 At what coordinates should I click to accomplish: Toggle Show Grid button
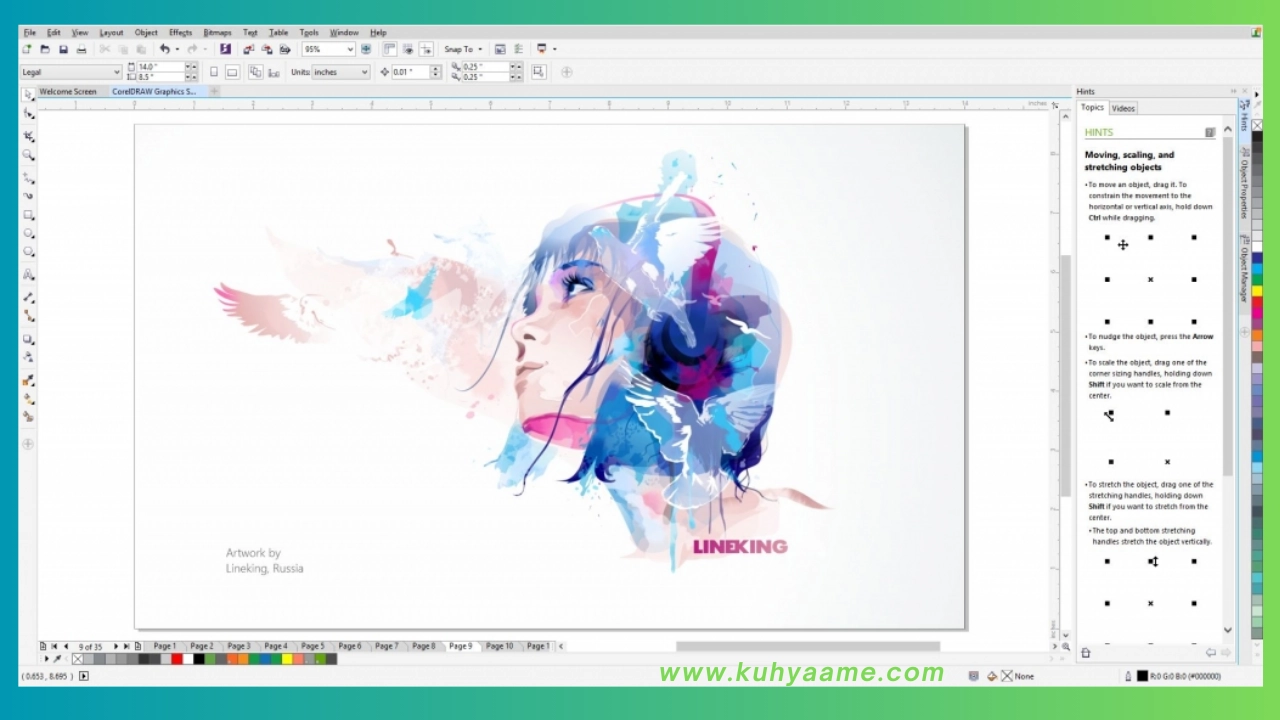click(x=408, y=49)
